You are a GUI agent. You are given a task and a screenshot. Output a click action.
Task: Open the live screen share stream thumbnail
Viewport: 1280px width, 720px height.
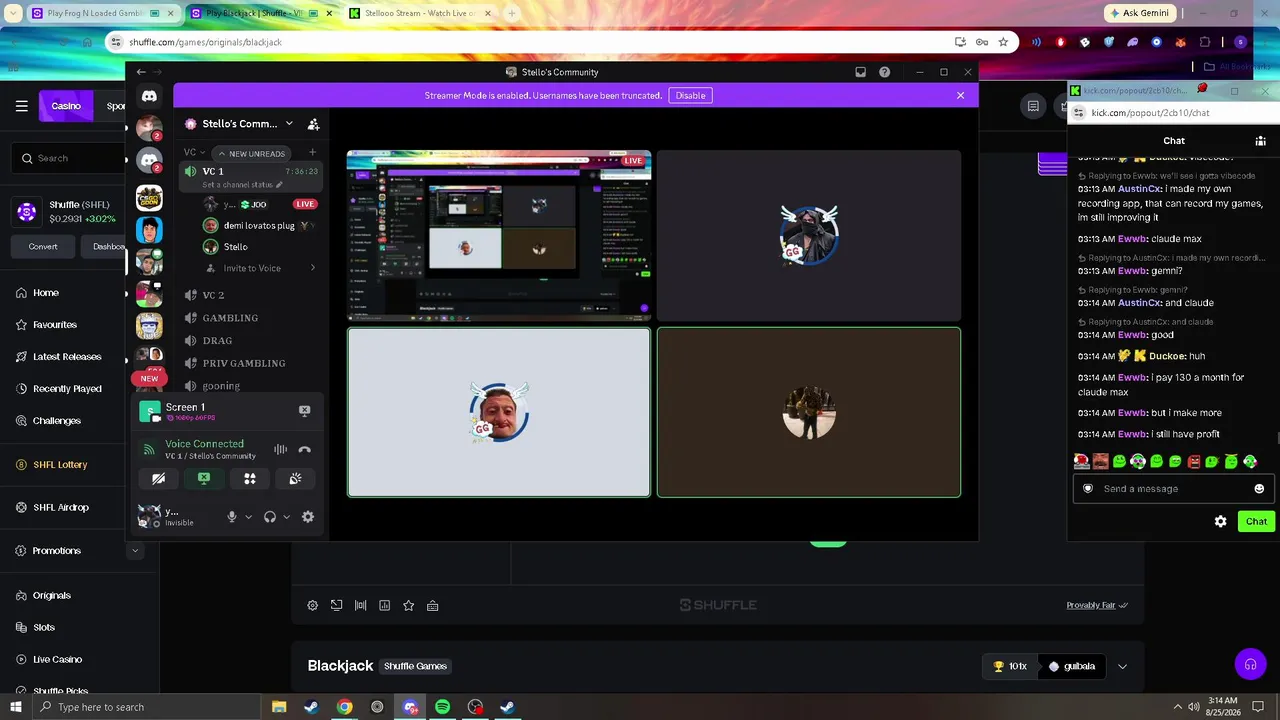pyautogui.click(x=499, y=235)
